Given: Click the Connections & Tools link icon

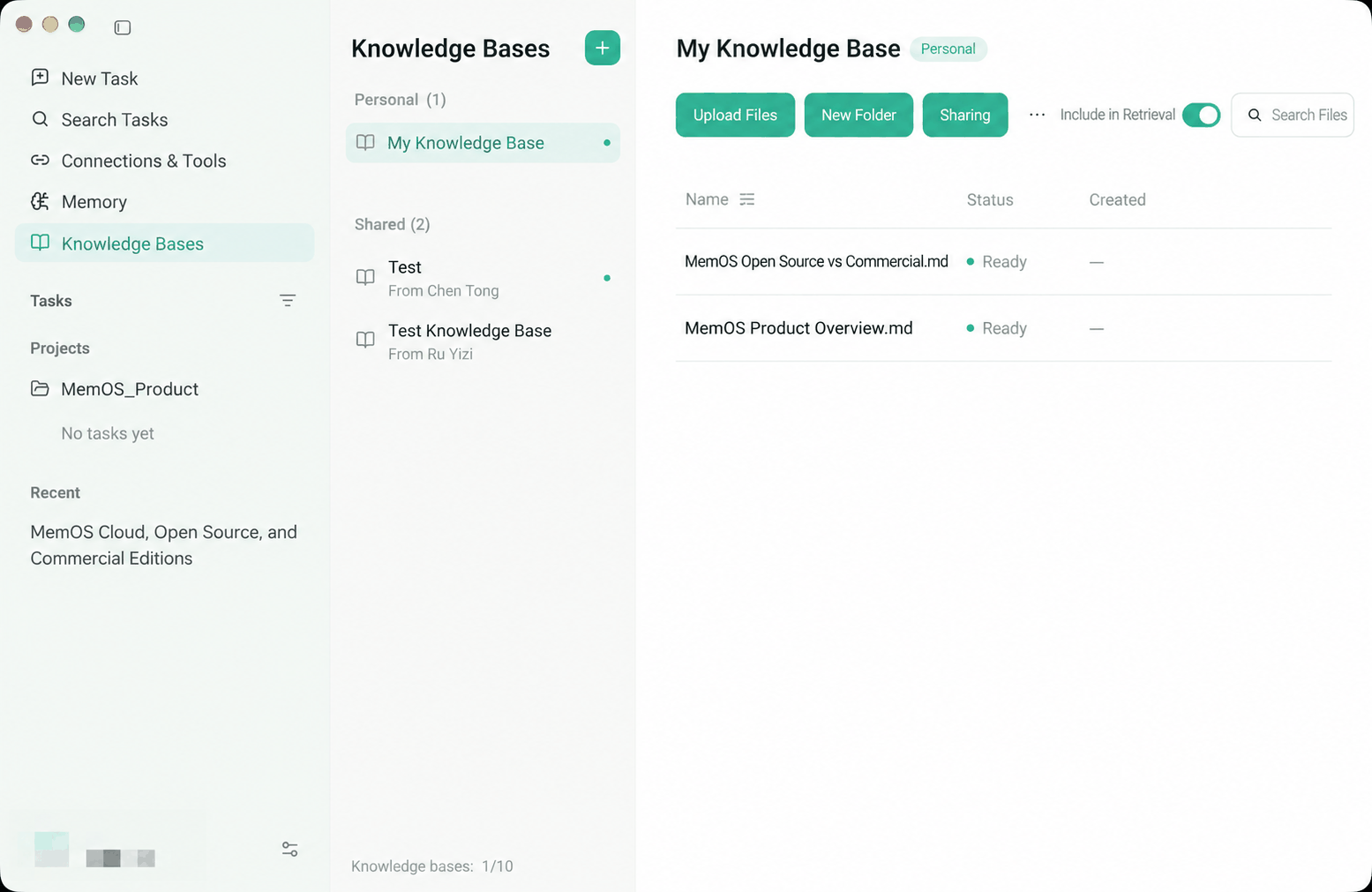Looking at the screenshot, I should point(40,161).
